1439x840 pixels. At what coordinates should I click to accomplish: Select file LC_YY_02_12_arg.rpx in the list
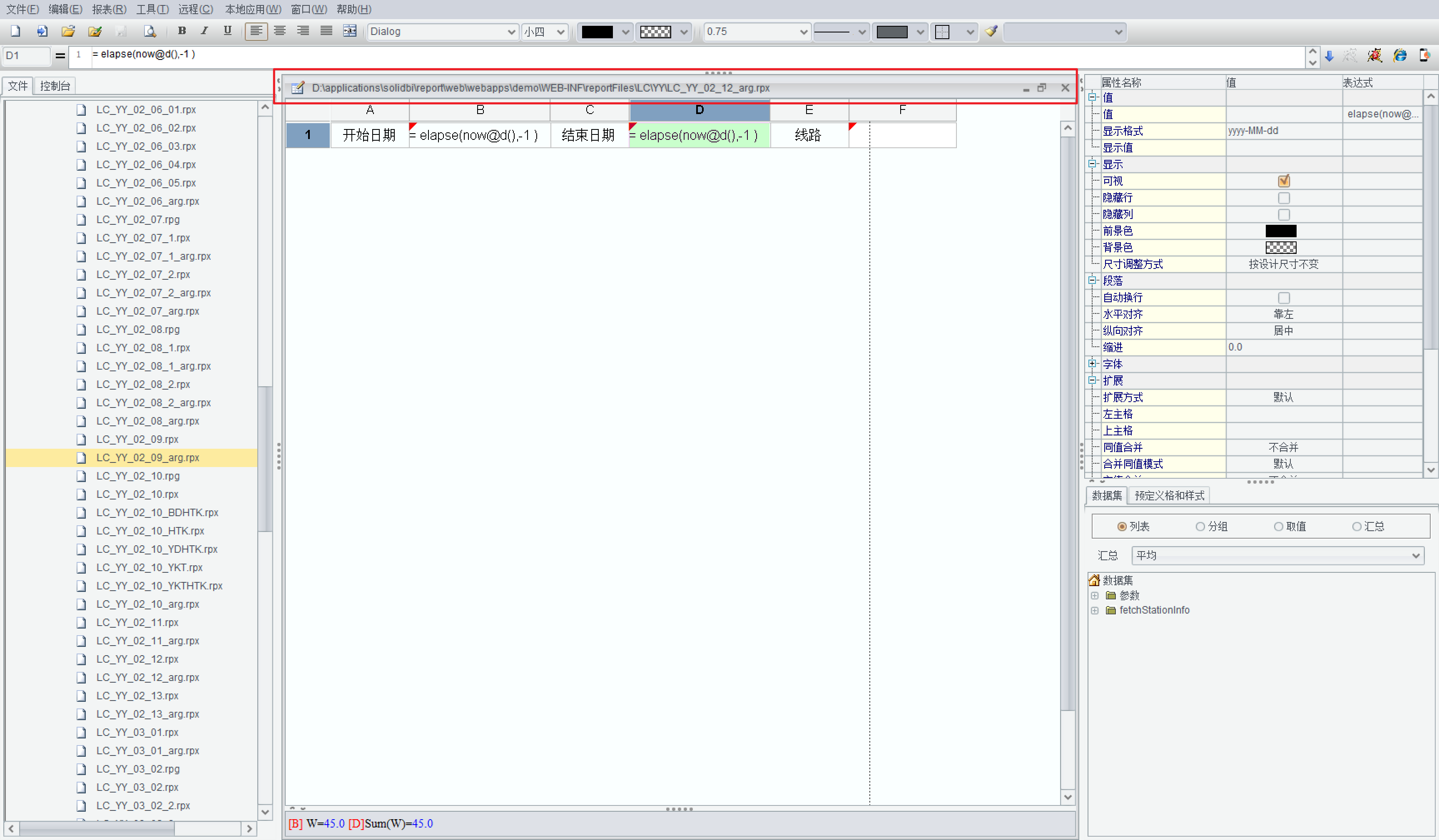coord(147,677)
